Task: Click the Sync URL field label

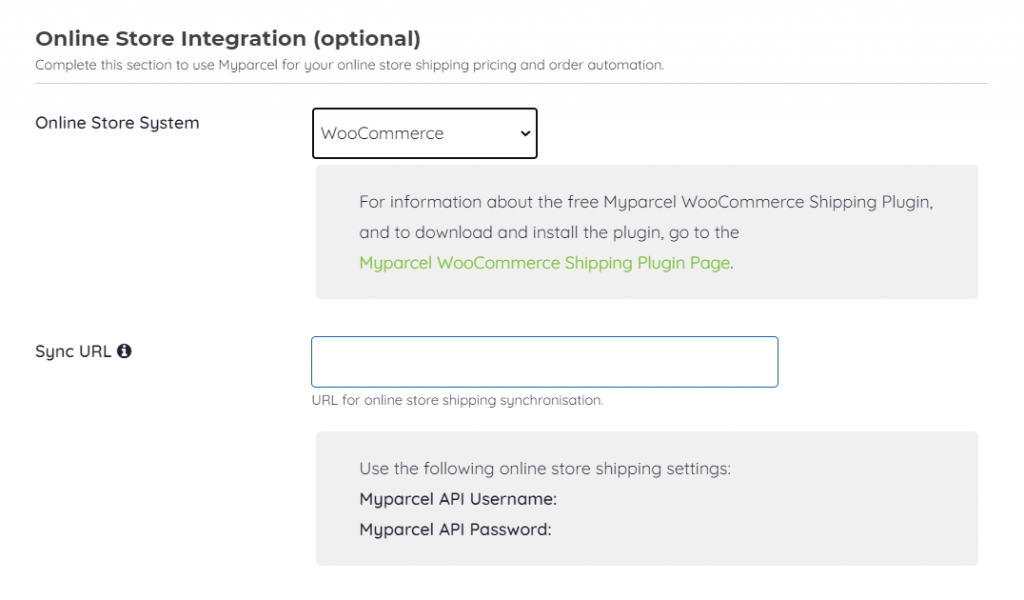Action: [x=69, y=351]
